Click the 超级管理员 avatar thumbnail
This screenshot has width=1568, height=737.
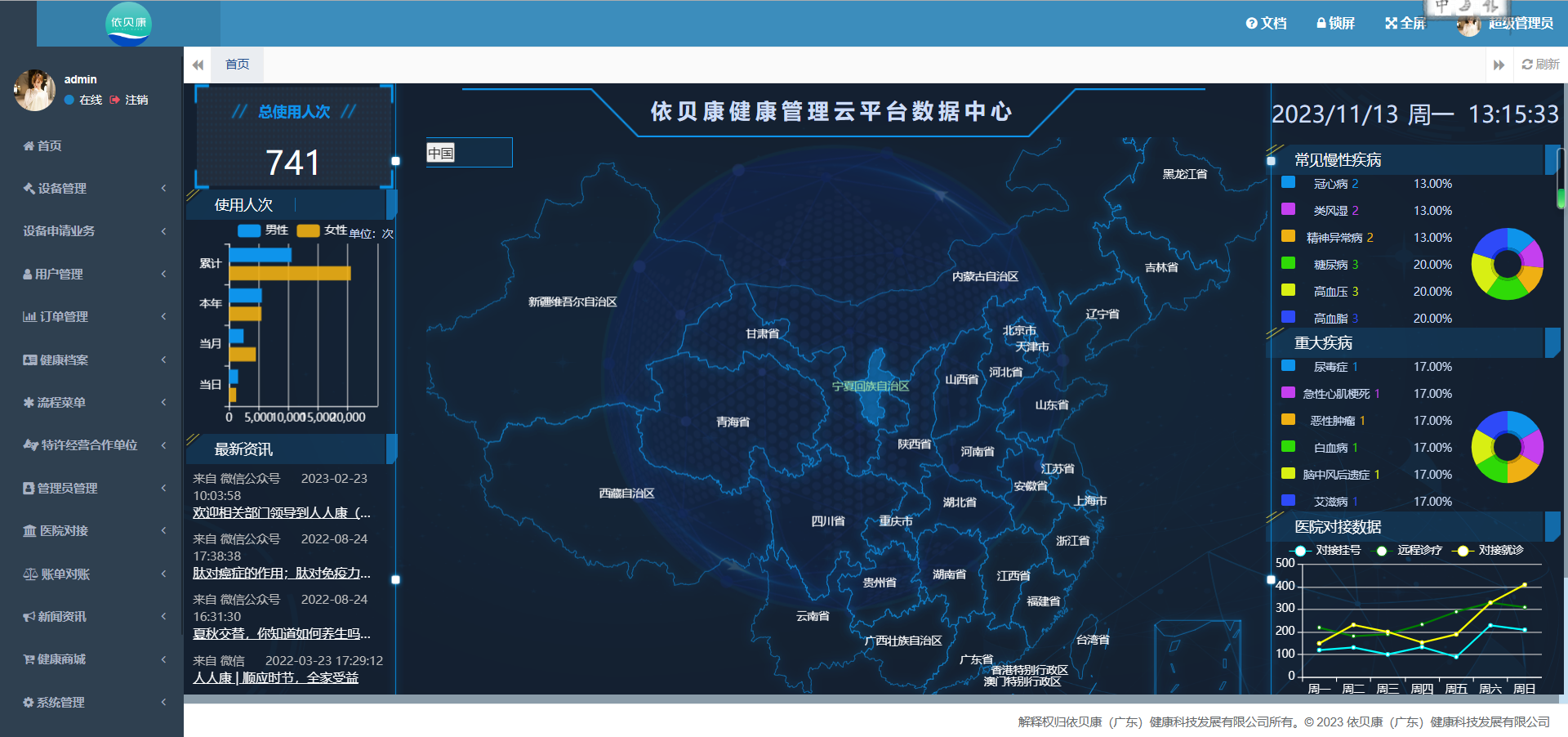click(1468, 25)
